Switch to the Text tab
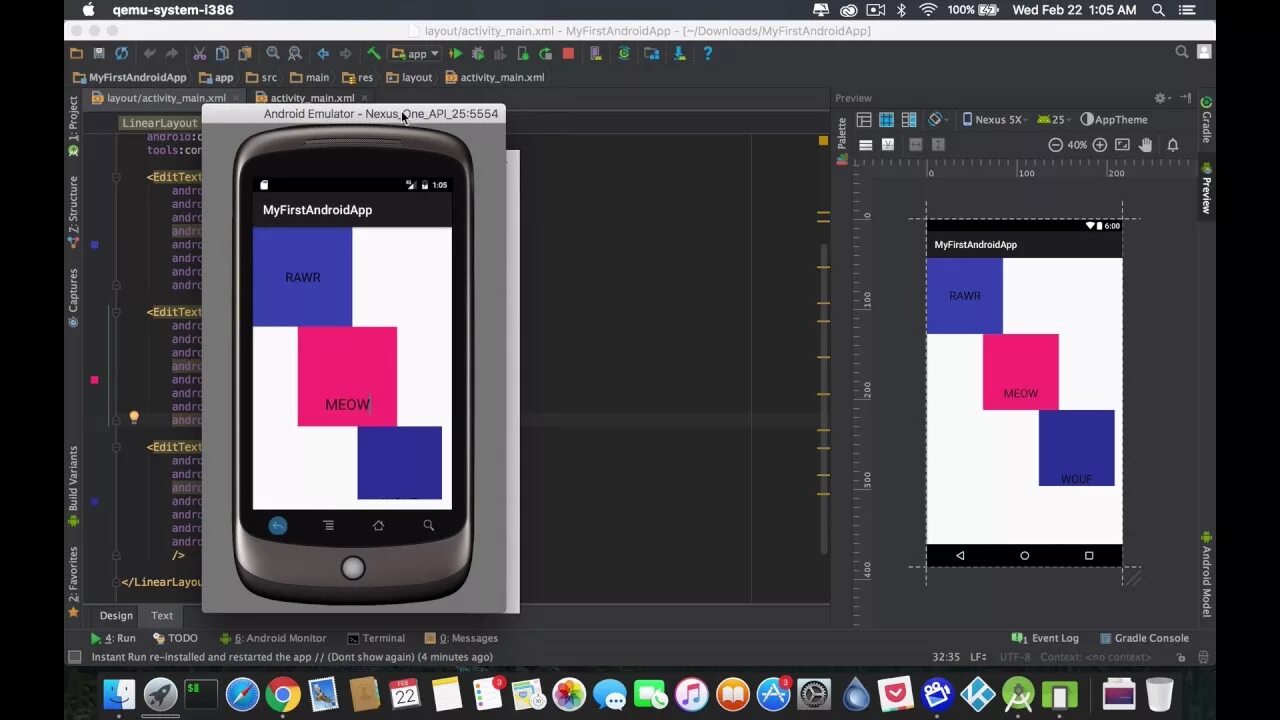This screenshot has height=720, width=1280. [162, 616]
